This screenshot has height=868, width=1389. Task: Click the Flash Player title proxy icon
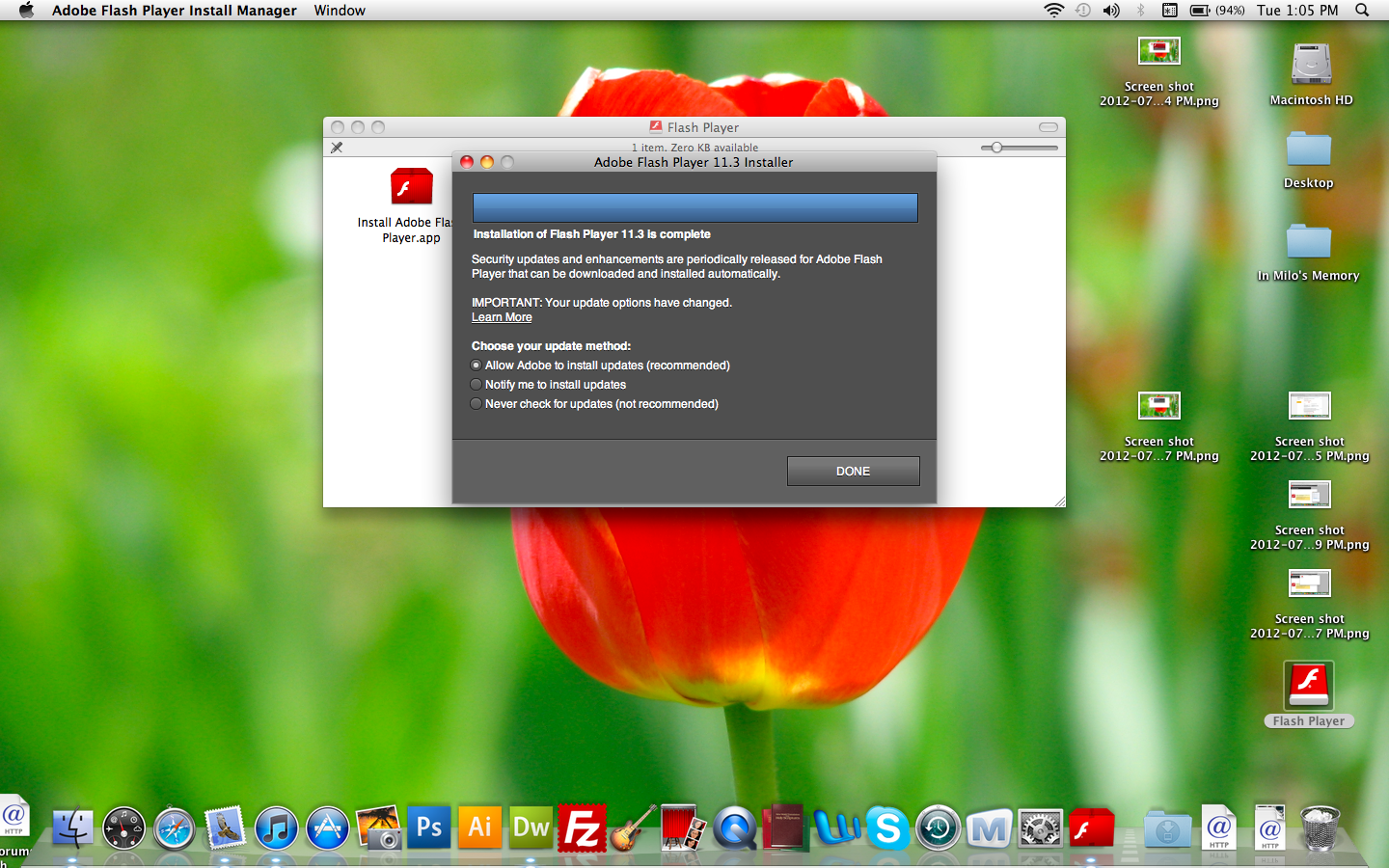(x=656, y=127)
